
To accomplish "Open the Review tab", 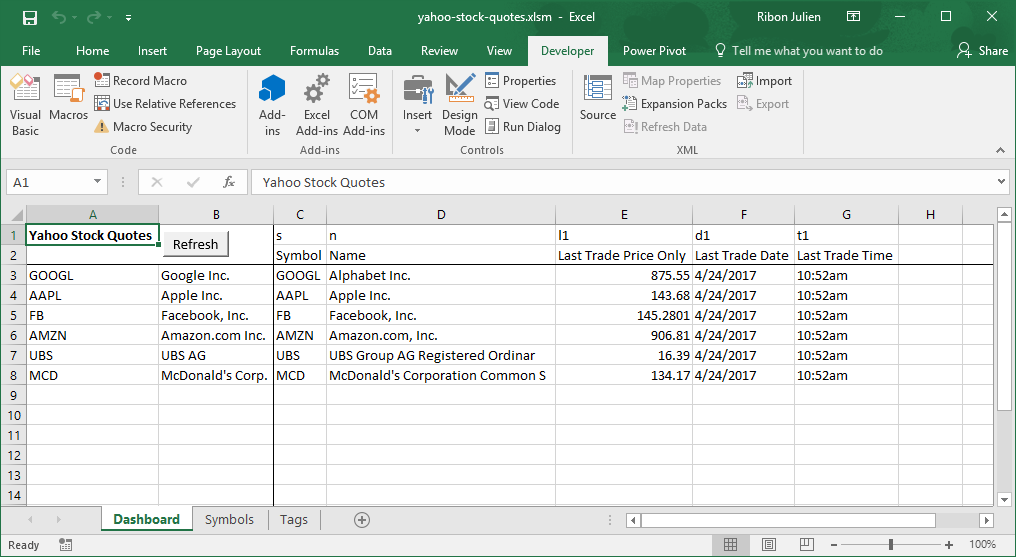I will coord(439,51).
